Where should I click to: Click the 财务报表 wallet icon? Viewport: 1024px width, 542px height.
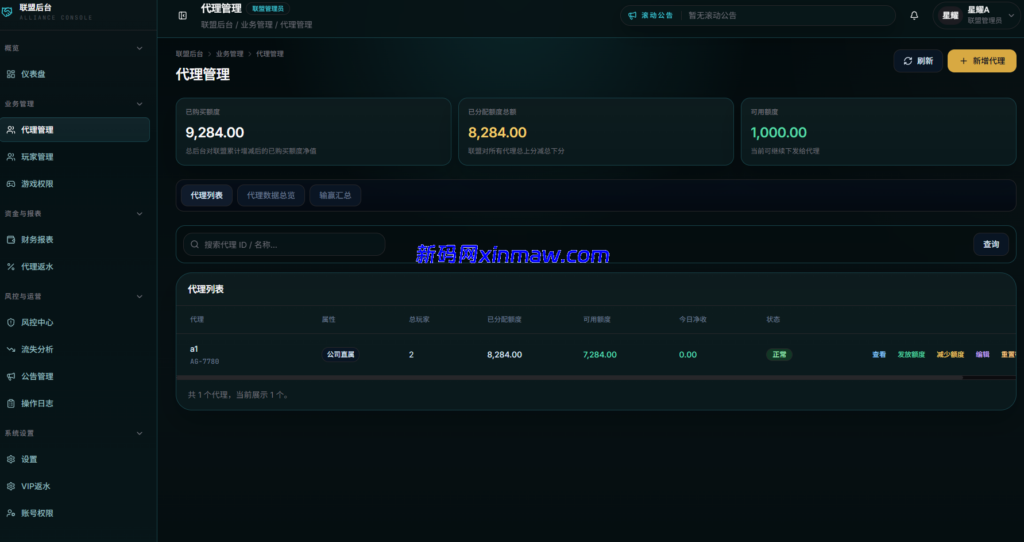point(10,240)
